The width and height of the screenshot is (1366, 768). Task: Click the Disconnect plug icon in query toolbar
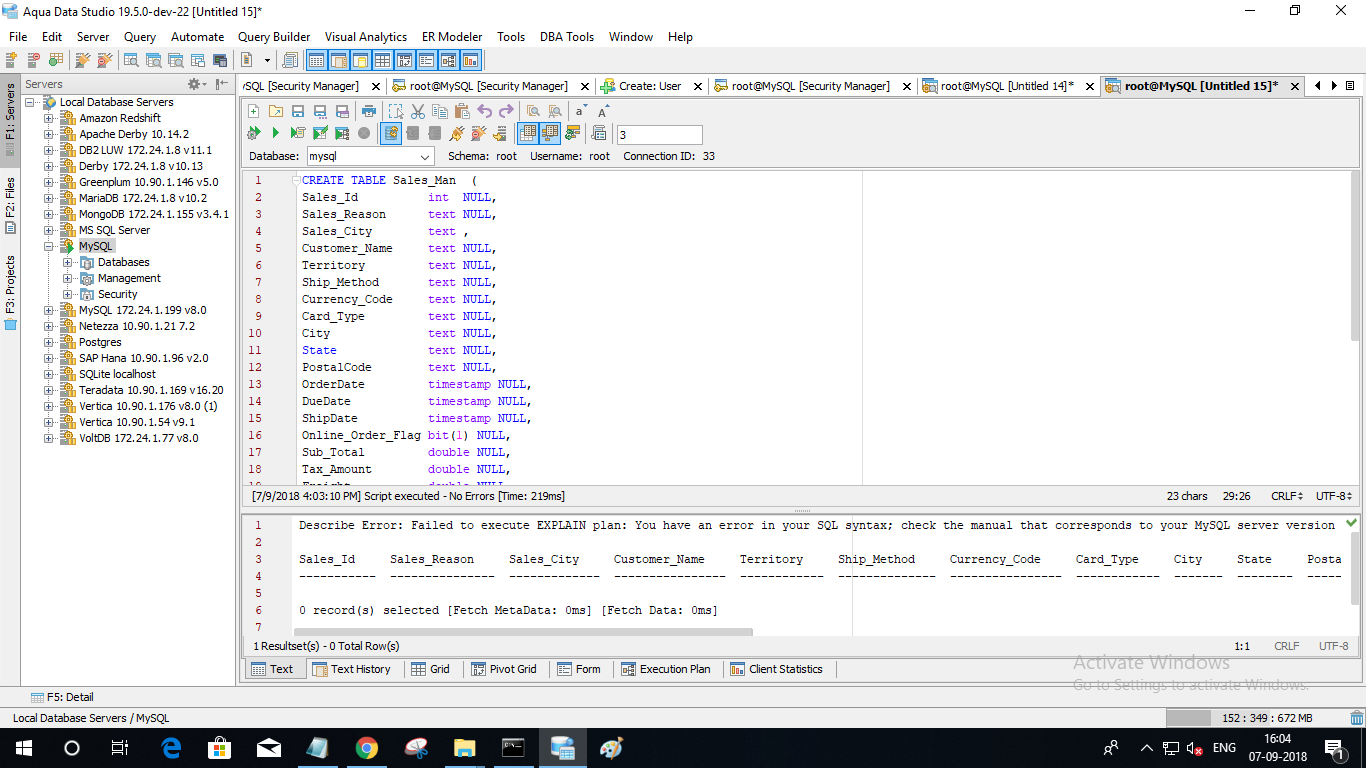pyautogui.click(x=479, y=133)
